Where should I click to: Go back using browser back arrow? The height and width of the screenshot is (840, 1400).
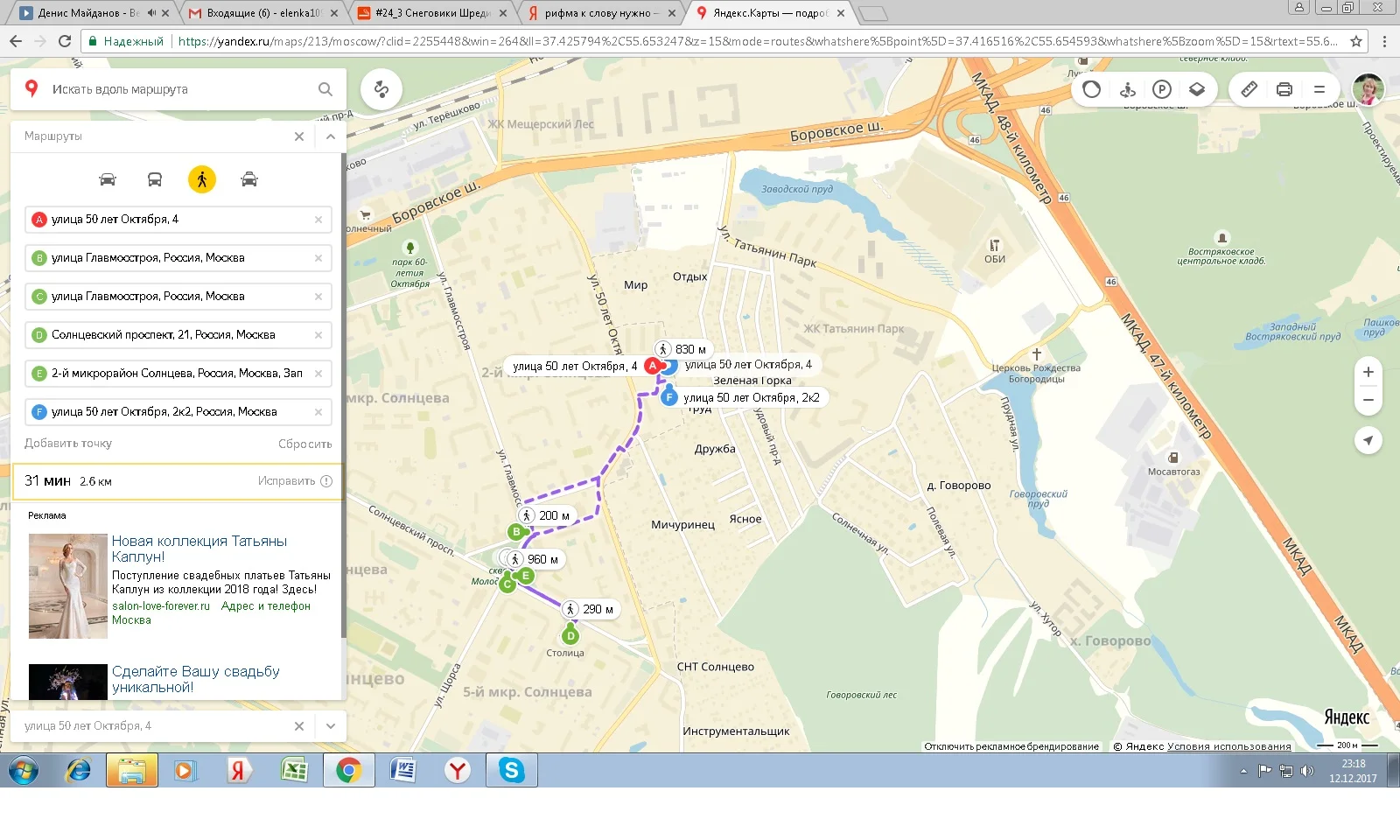tap(16, 41)
